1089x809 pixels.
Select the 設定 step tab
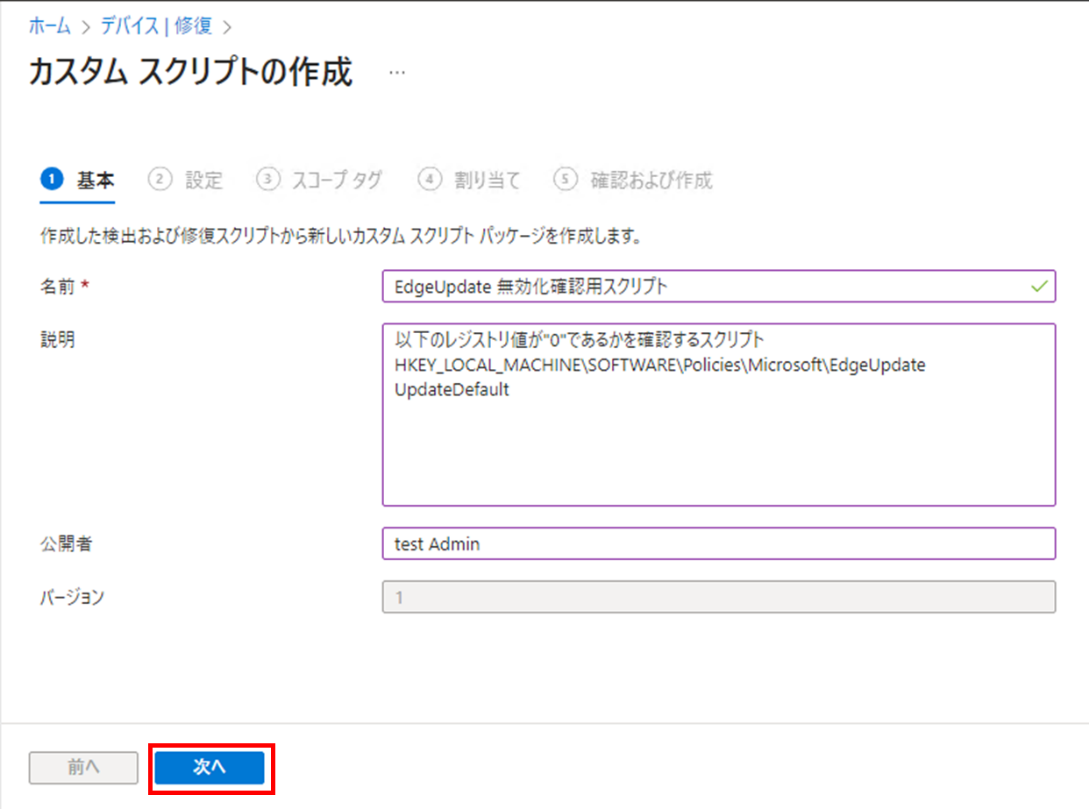(185, 181)
